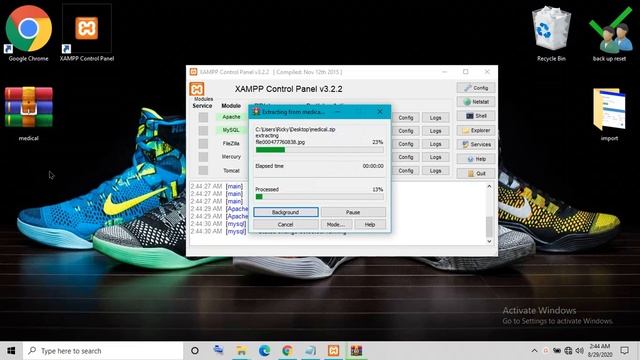The image size is (640, 360).
Task: Close the Extracting from medical dialog
Action: point(380,111)
